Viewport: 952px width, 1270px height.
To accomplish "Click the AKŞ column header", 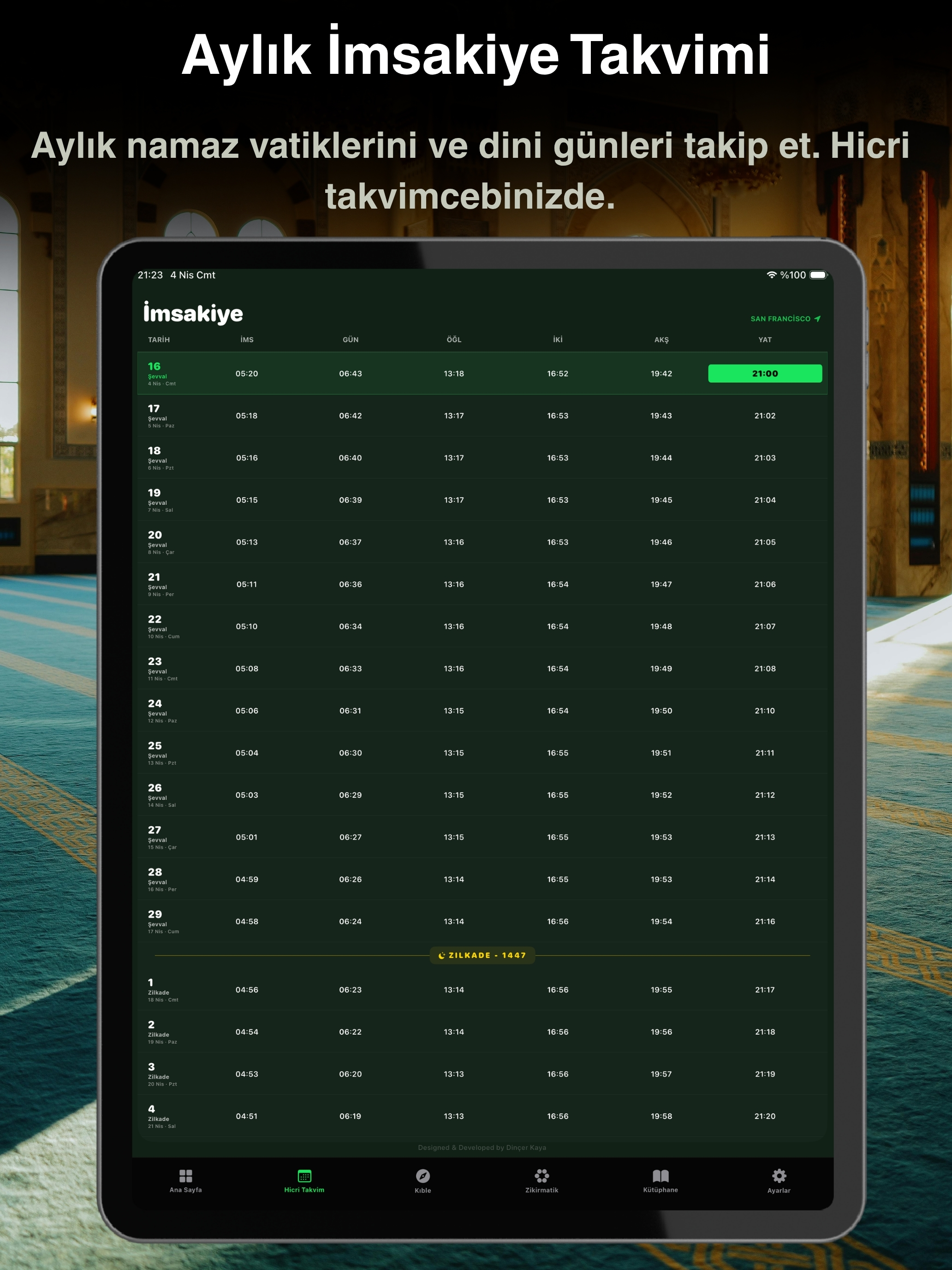I will pos(661,339).
